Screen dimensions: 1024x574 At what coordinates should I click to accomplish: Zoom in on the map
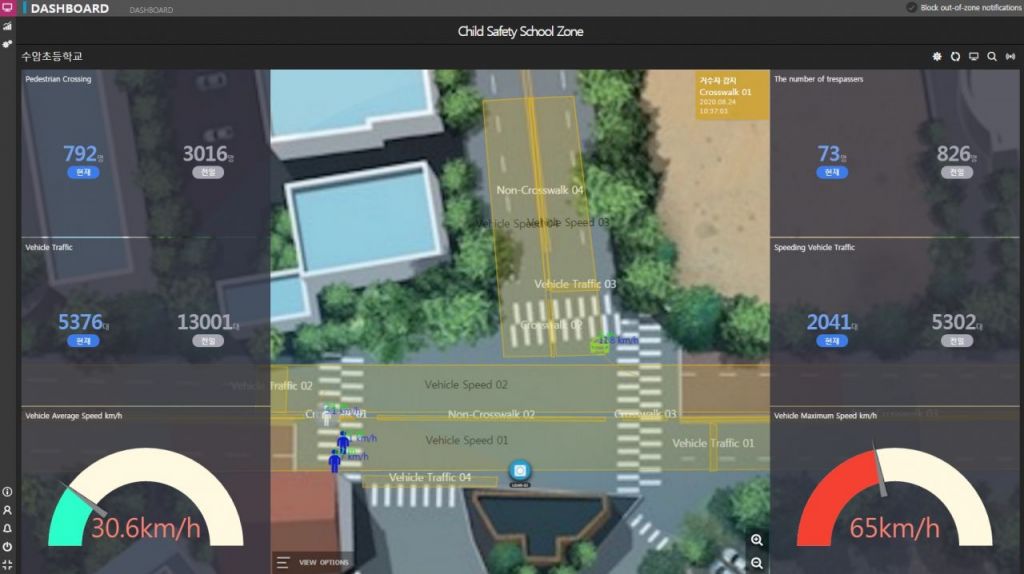pyautogui.click(x=757, y=540)
